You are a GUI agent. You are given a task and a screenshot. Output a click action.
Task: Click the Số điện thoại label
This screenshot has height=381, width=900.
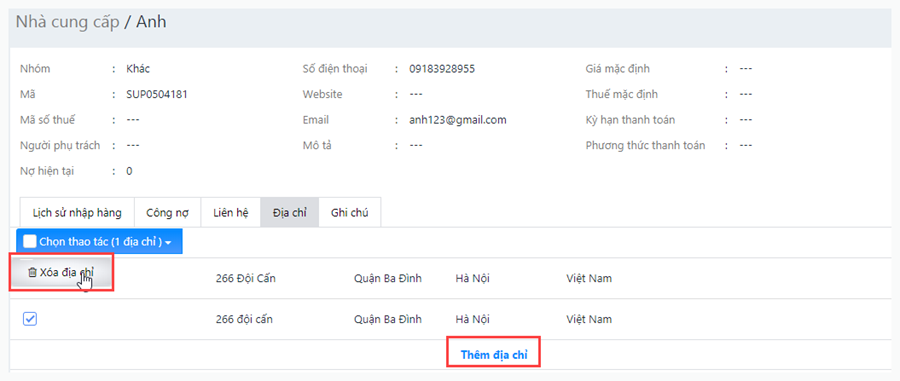pos(335,69)
